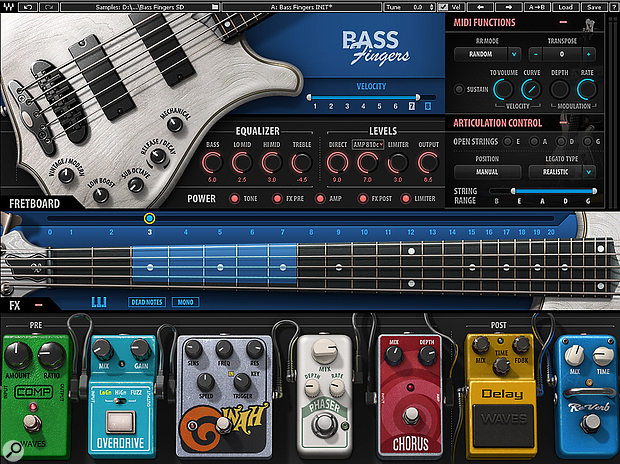The width and height of the screenshot is (620, 464).
Task: Increase Transpose with the plus button
Action: [588, 54]
